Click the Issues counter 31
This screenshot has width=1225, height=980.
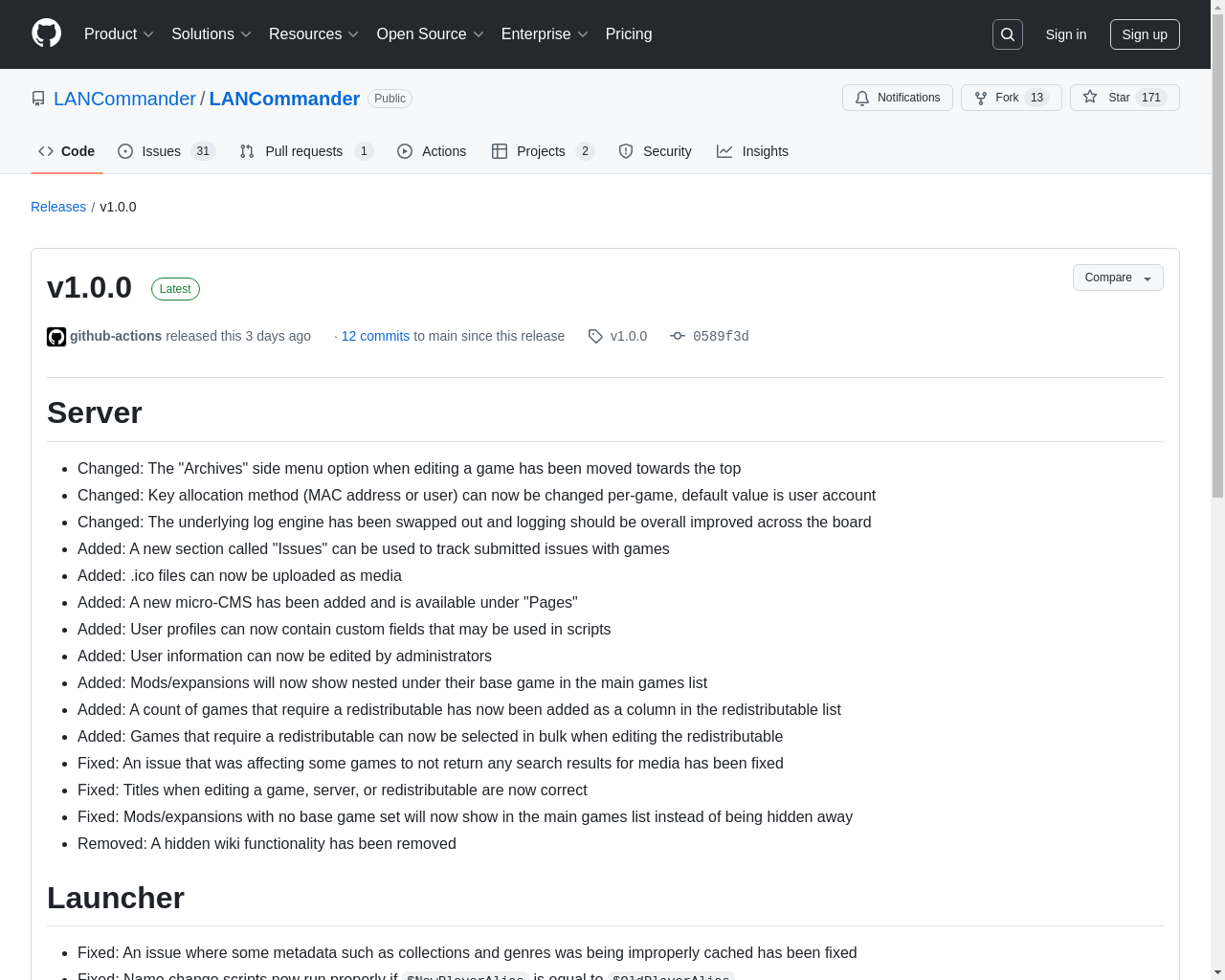[x=203, y=151]
